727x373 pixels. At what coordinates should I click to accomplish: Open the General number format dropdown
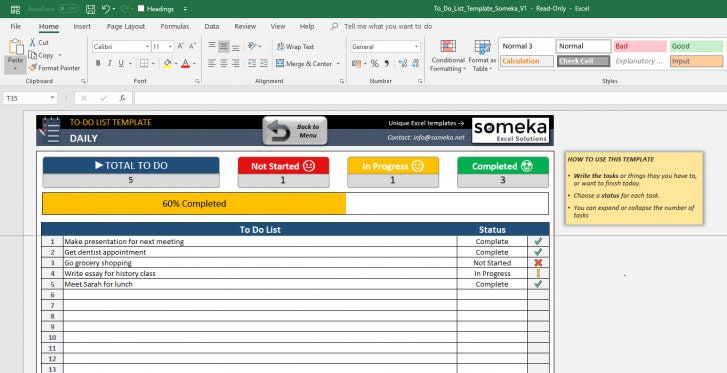click(416, 47)
